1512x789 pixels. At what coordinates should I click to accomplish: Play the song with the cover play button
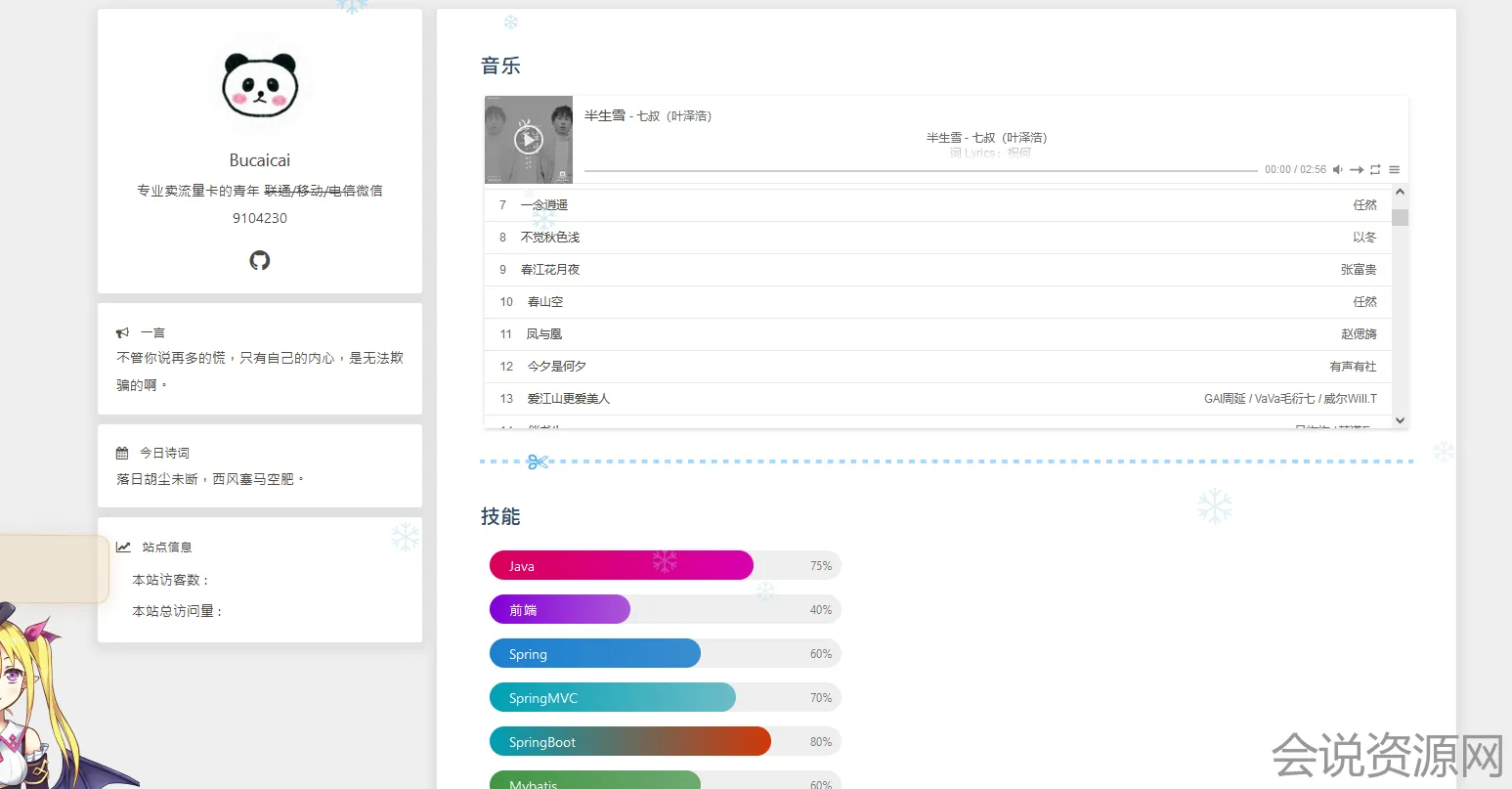528,140
